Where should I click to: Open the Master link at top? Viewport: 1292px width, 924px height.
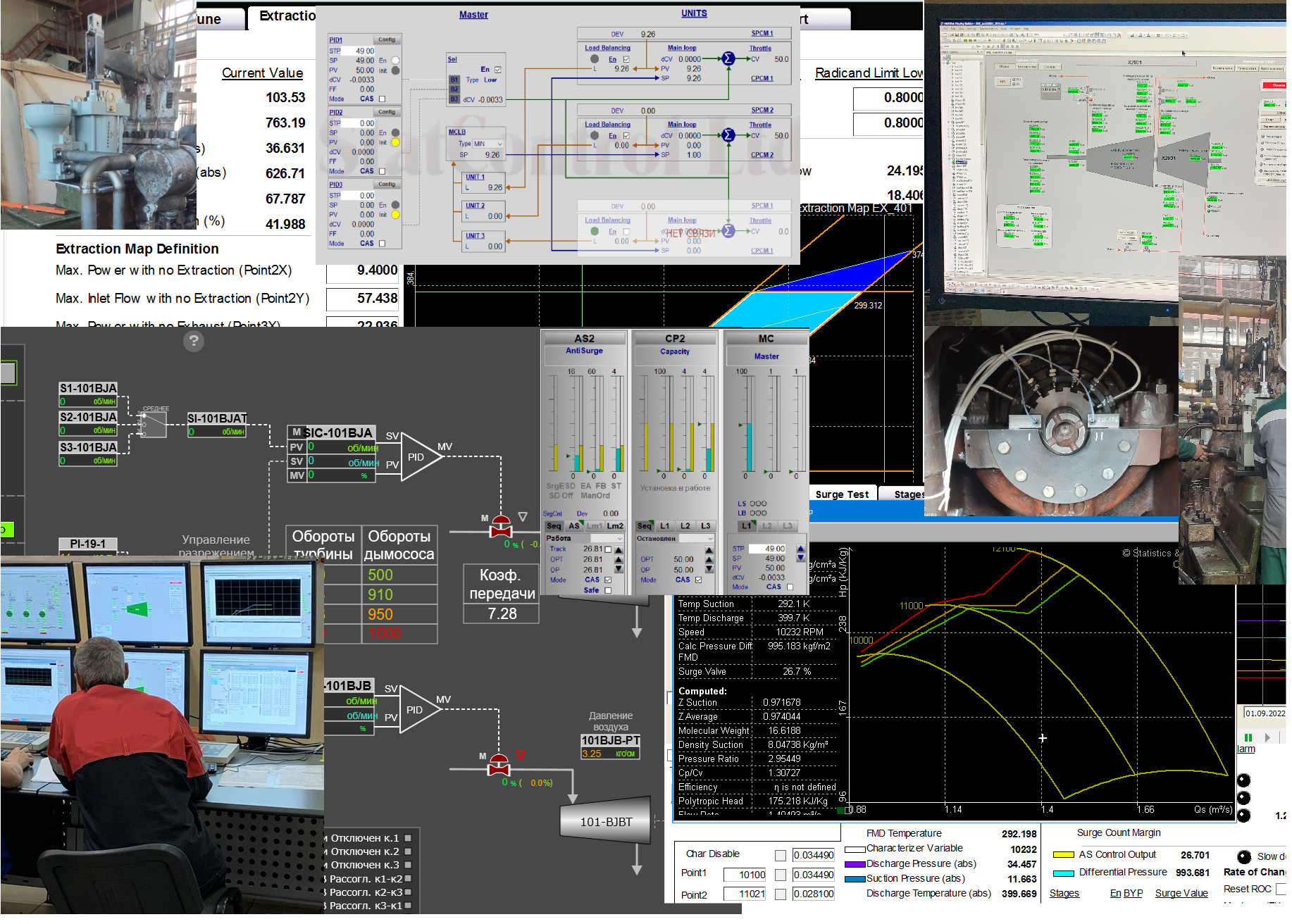point(473,15)
